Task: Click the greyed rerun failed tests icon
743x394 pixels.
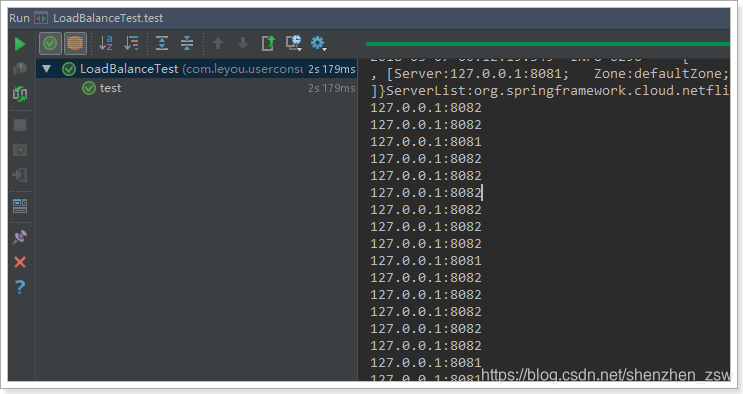Action: (20, 69)
